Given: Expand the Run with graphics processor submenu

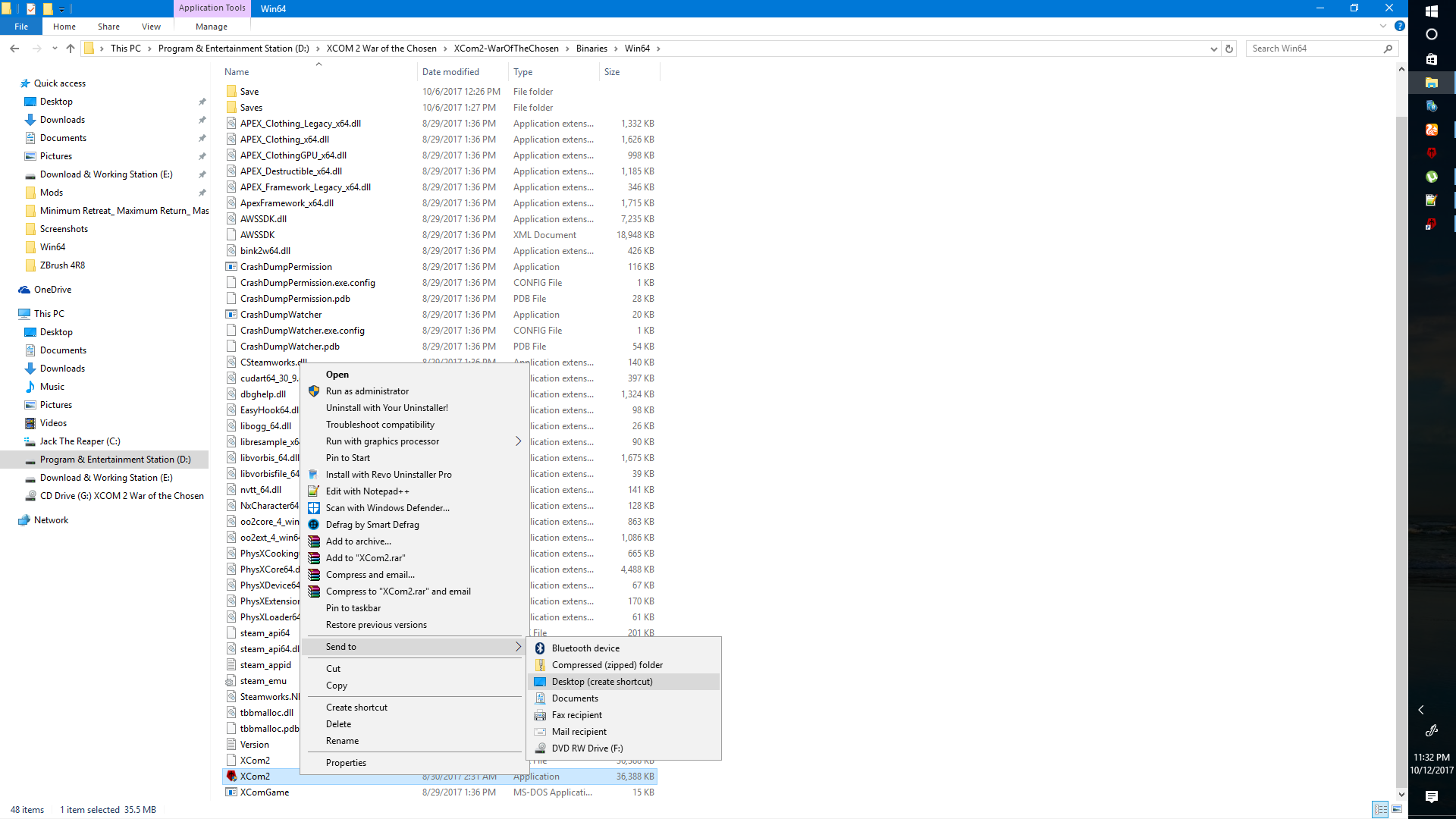Looking at the screenshot, I should pyautogui.click(x=519, y=441).
